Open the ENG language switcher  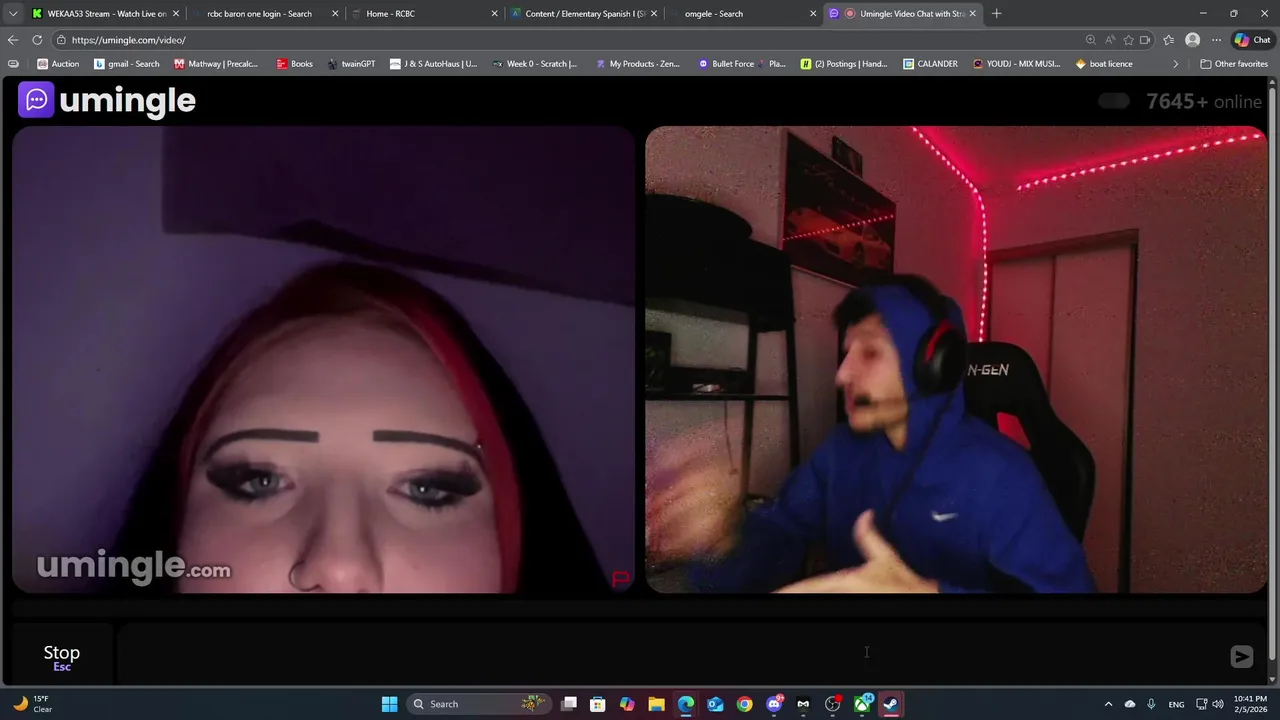click(1176, 704)
